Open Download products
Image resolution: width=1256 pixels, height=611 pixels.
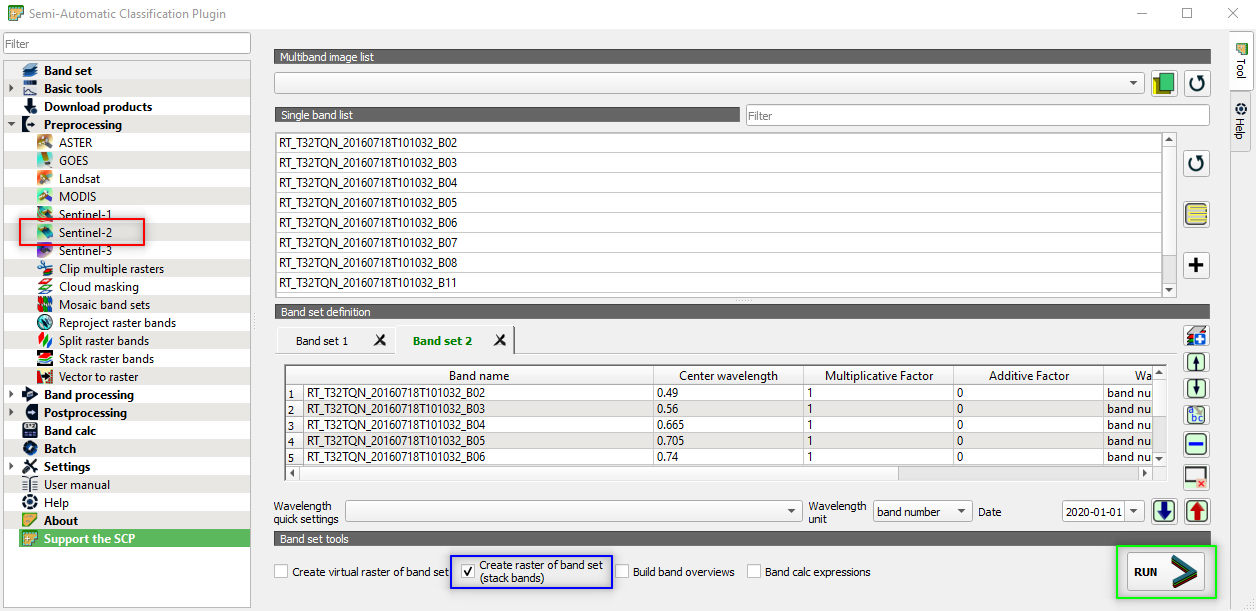pos(97,107)
